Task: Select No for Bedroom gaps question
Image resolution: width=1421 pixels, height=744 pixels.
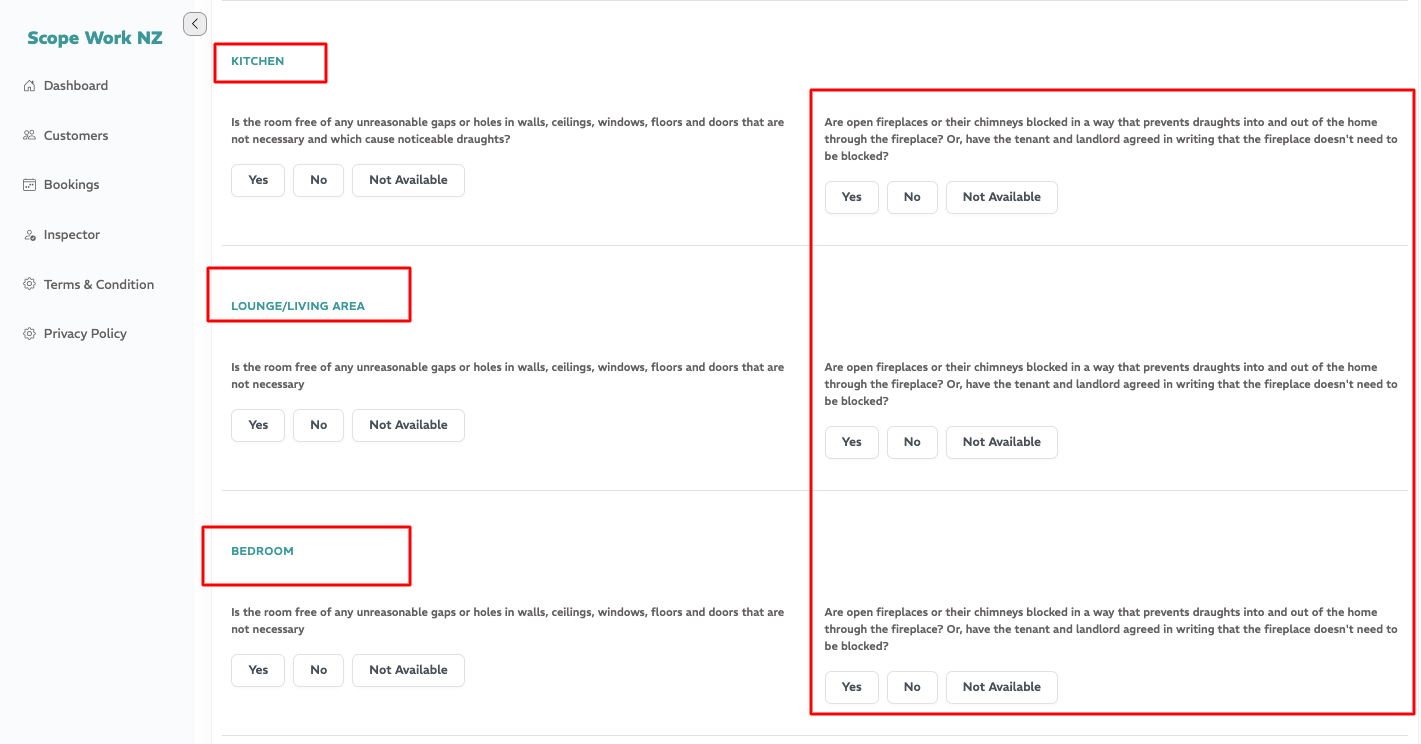Action: point(318,670)
